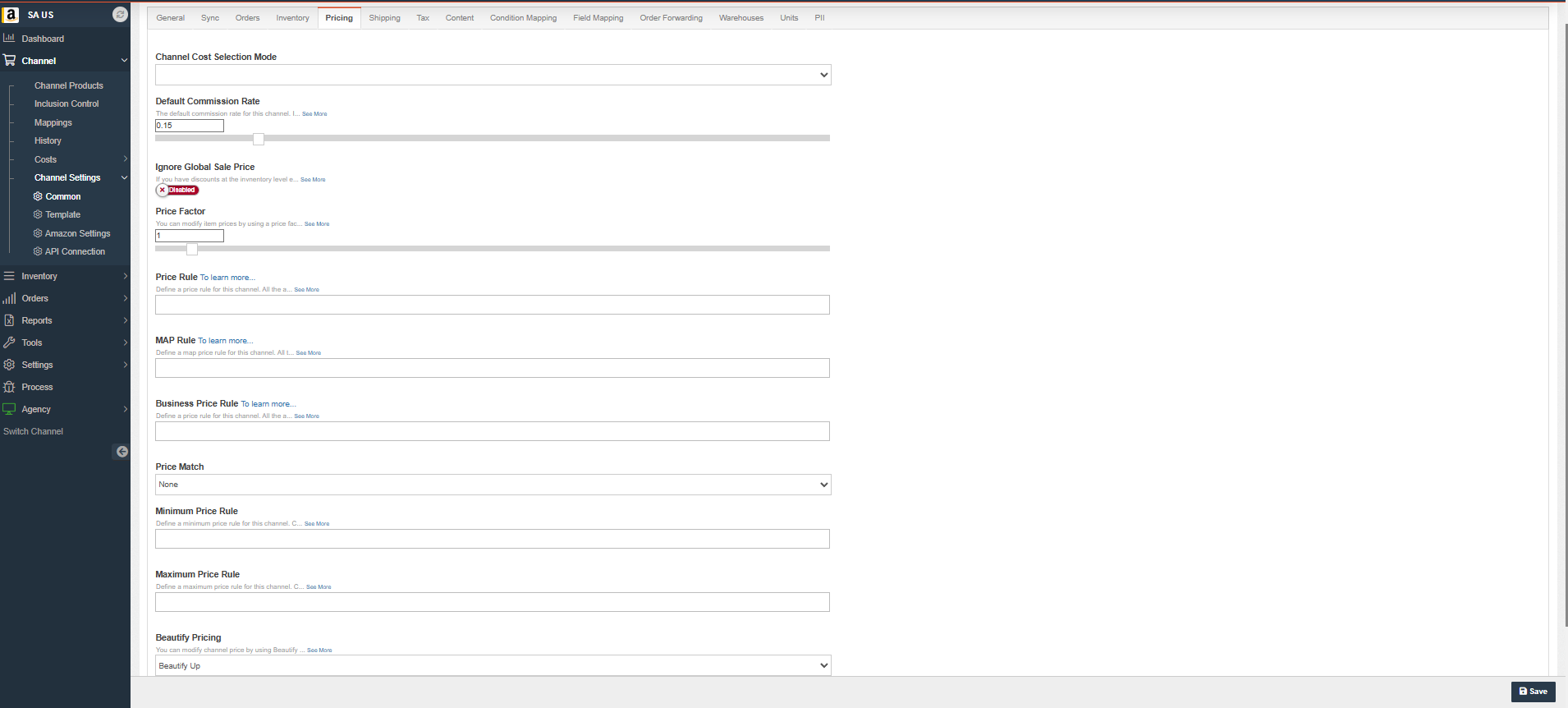Open the Order Forwarding tab
1568x708 pixels.
[x=671, y=18]
